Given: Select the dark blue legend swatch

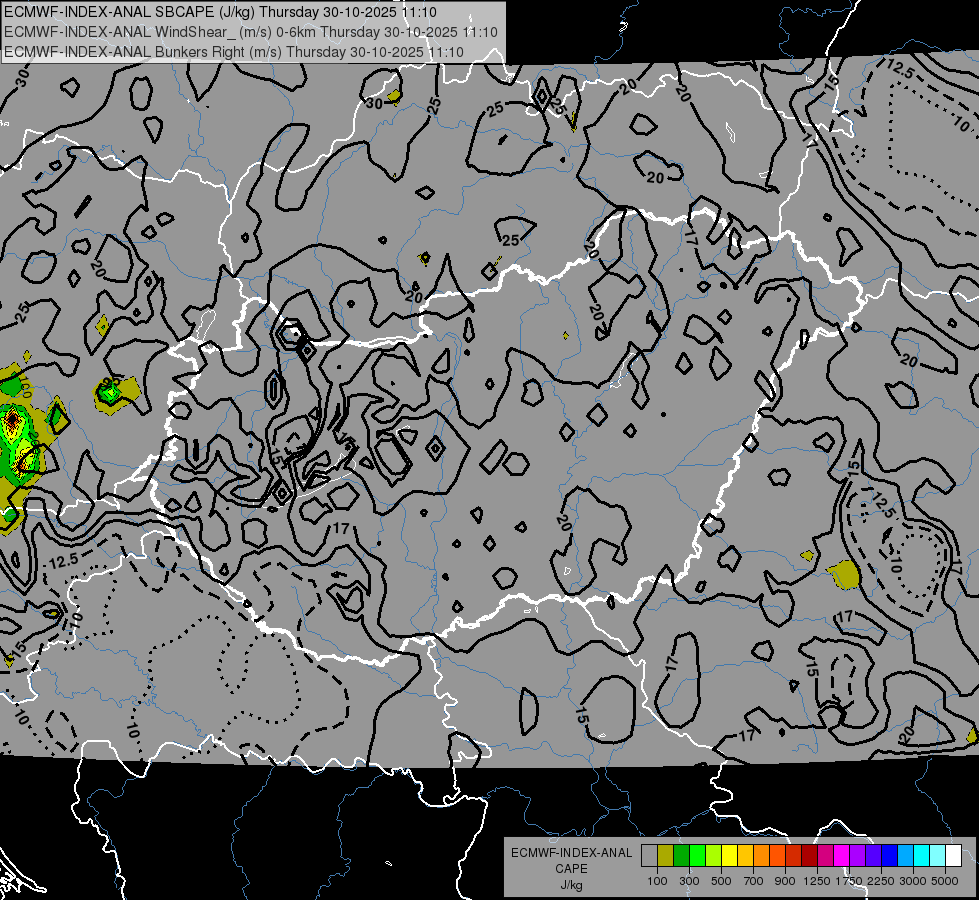Looking at the screenshot, I should point(873,855).
